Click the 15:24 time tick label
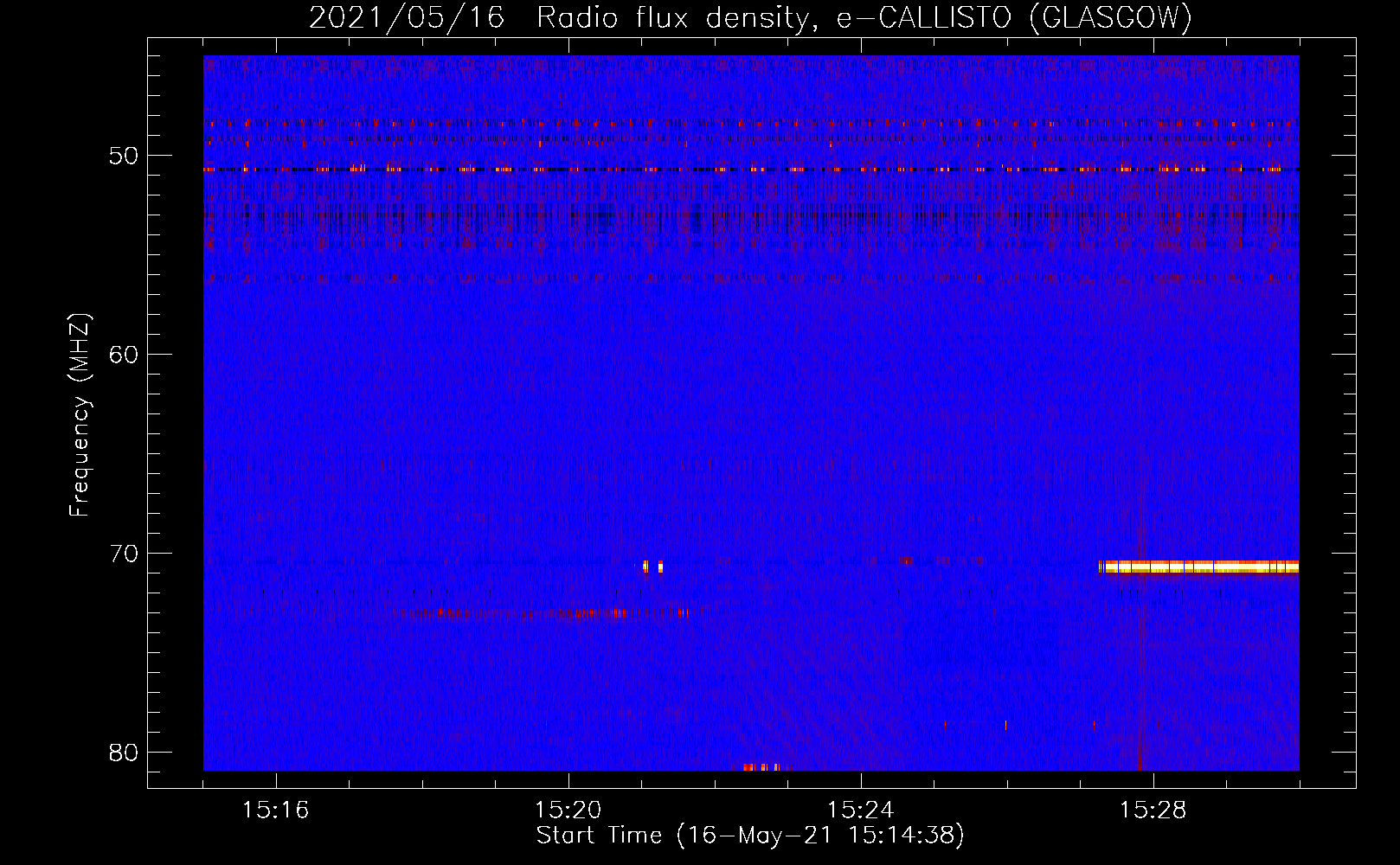Screen dimensions: 1400x865 pyautogui.click(x=861, y=811)
